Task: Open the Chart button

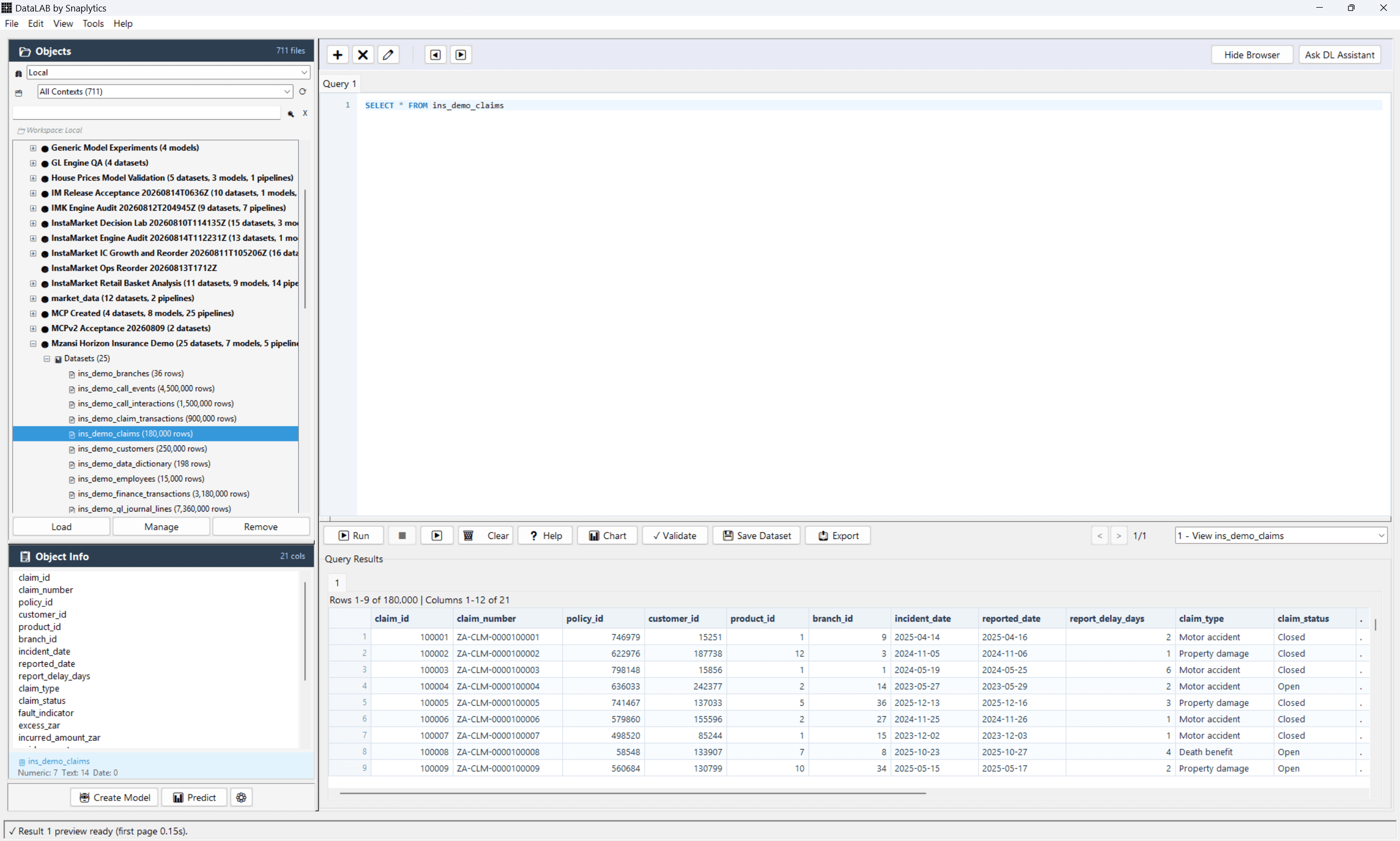Action: 607,536
